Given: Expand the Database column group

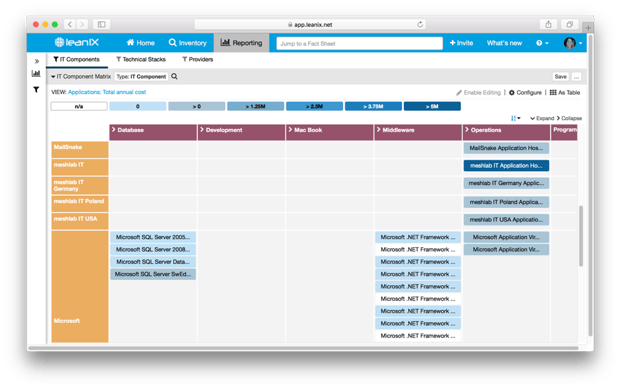Looking at the screenshot, I should point(114,130).
